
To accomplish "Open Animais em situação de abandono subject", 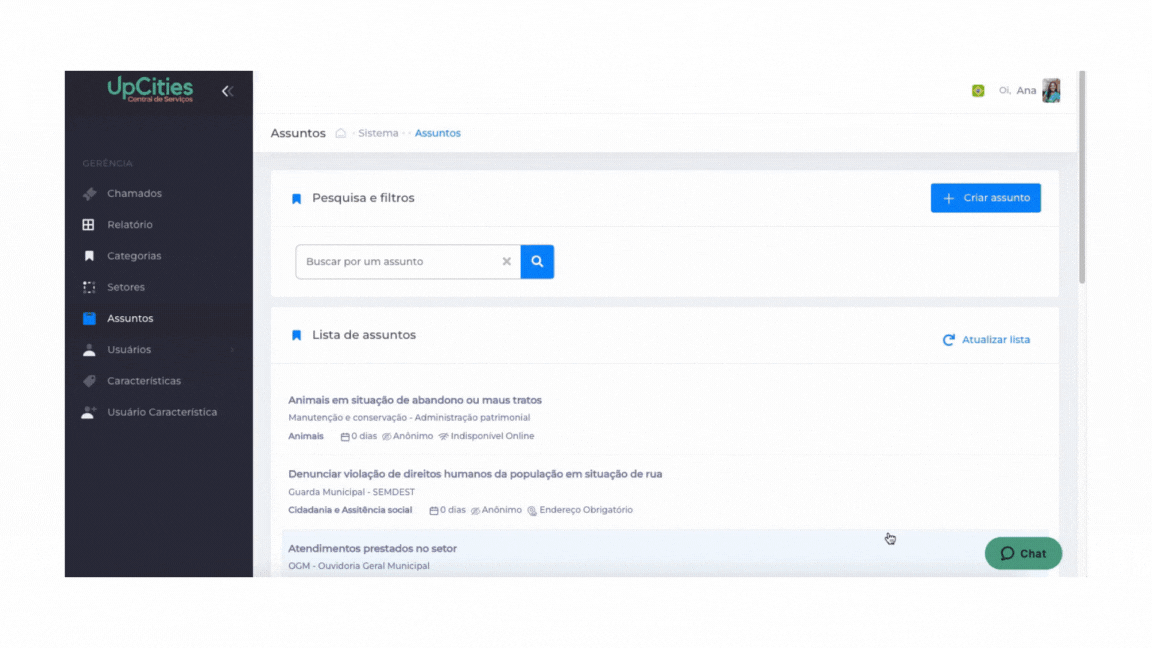I will pyautogui.click(x=414, y=400).
